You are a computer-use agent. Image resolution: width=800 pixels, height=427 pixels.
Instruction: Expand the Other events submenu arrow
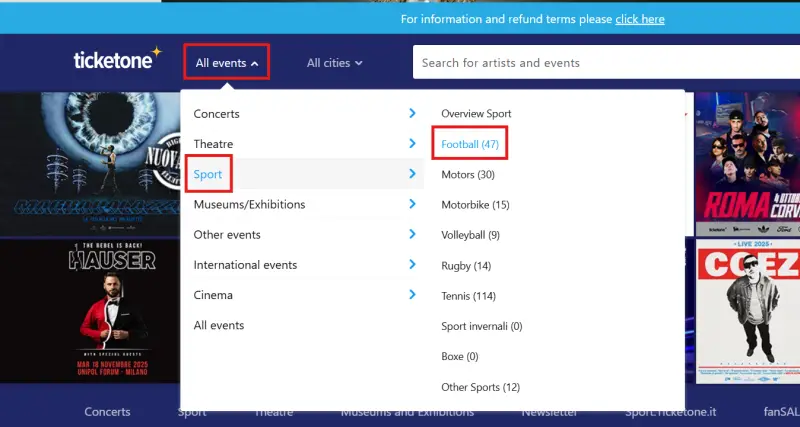pyautogui.click(x=412, y=234)
